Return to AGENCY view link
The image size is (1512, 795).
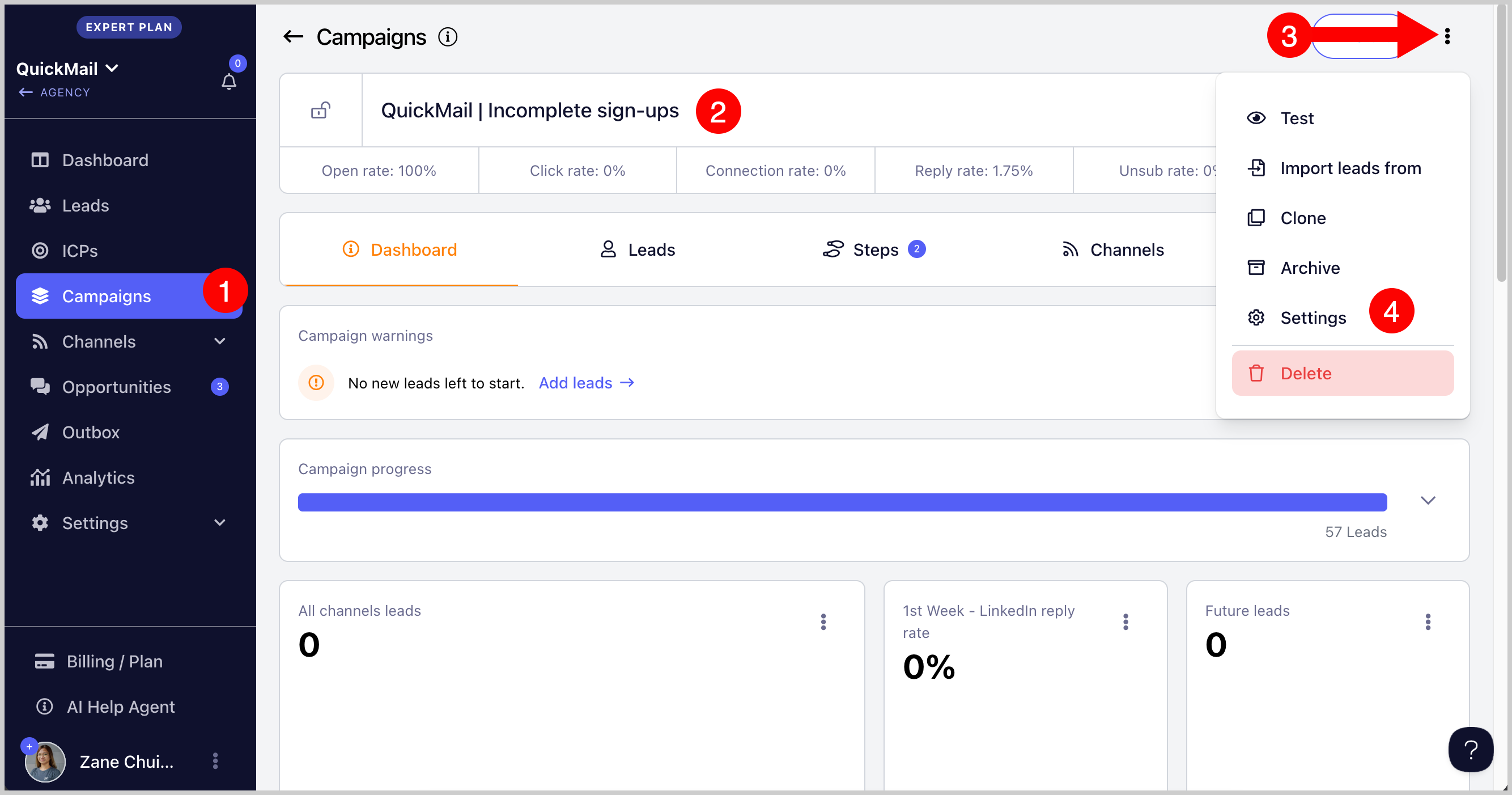click(x=54, y=92)
